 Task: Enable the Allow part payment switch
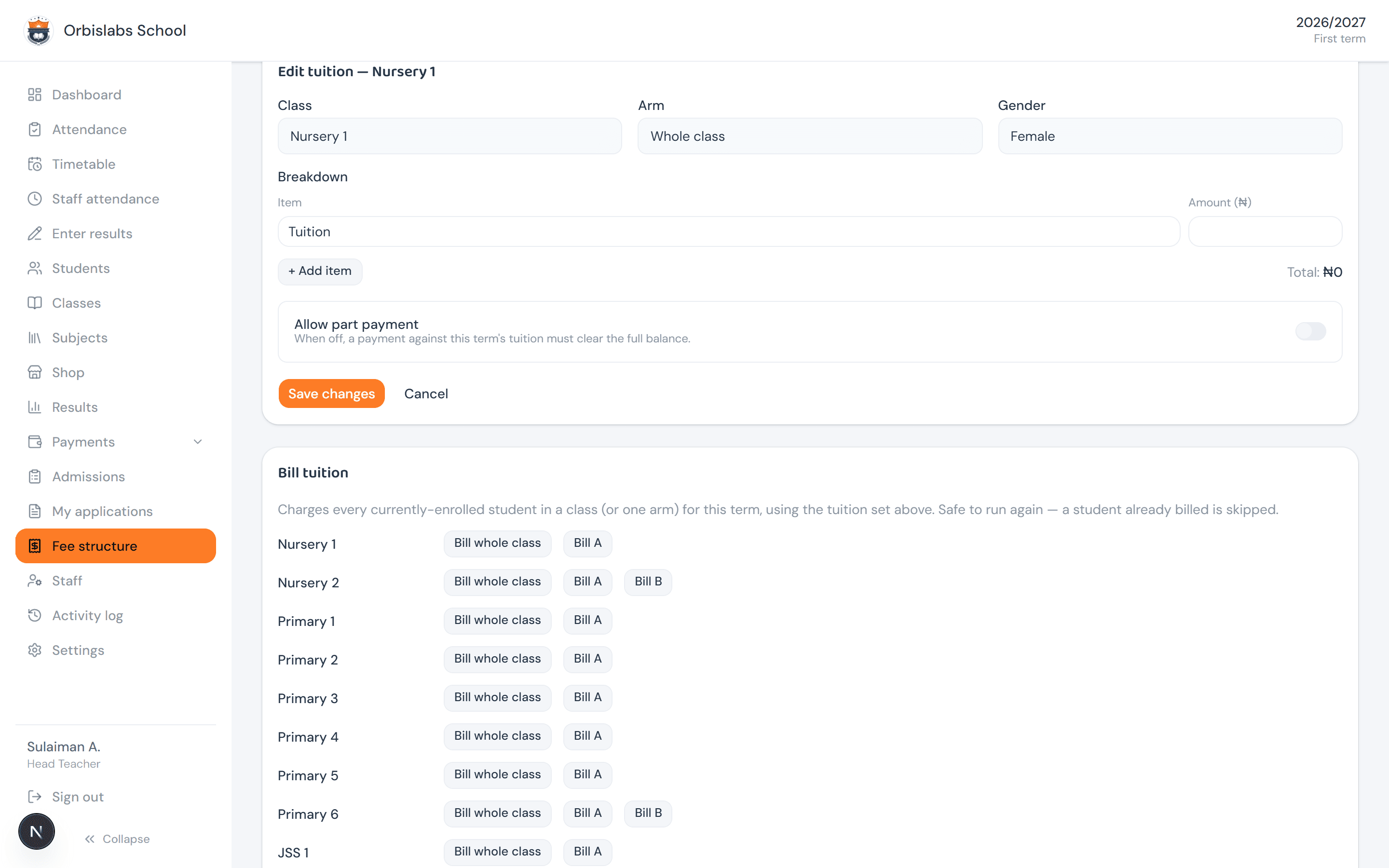[x=1310, y=331]
